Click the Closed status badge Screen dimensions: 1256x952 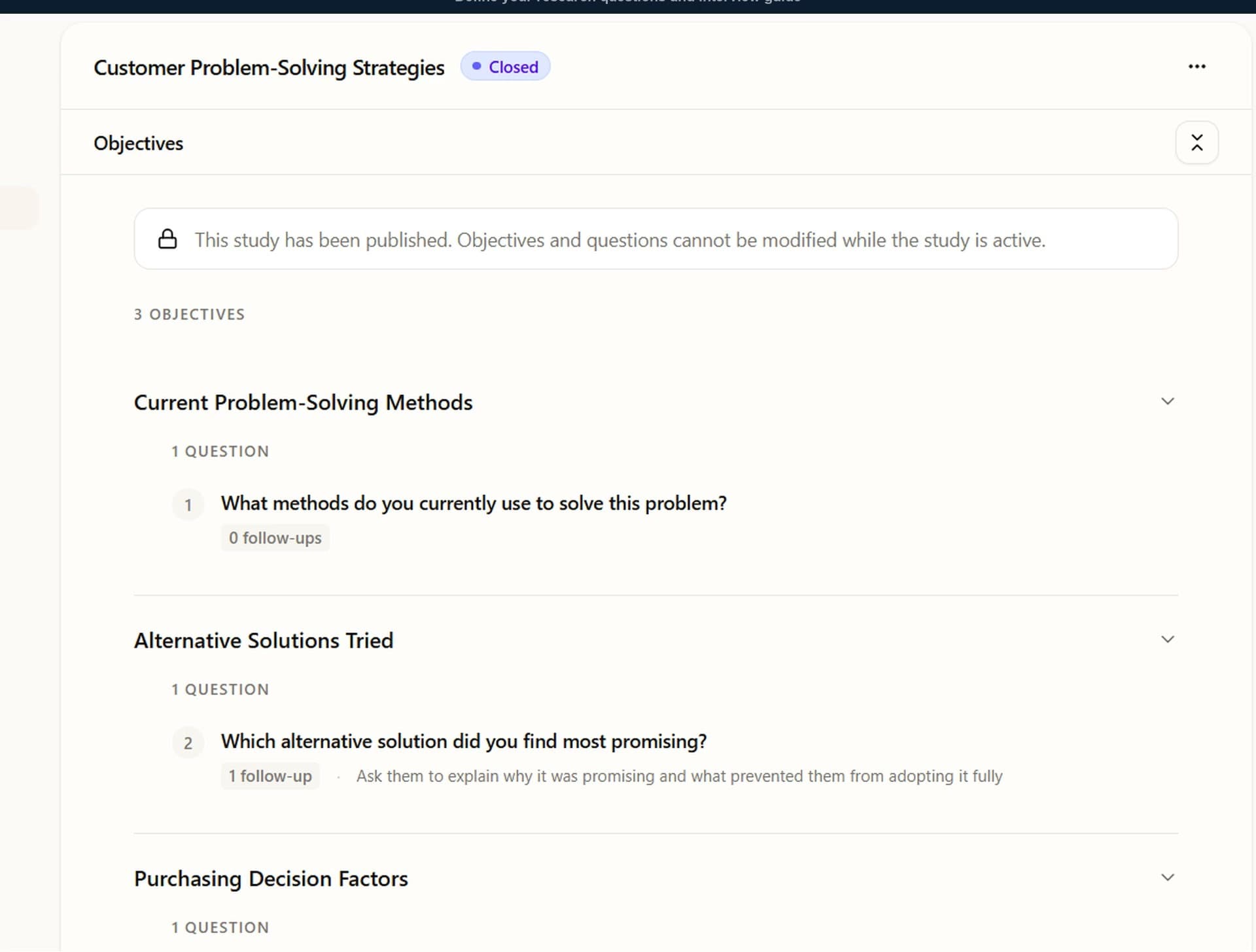click(x=505, y=66)
